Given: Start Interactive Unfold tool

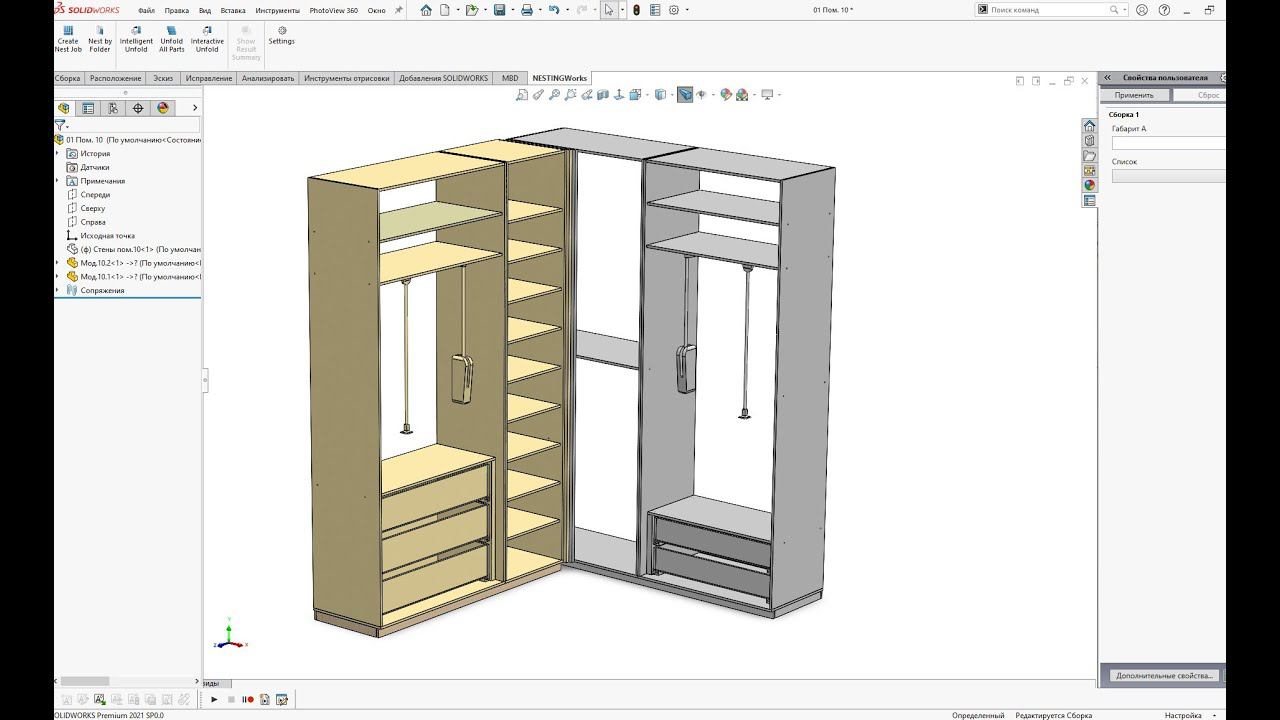Looking at the screenshot, I should pyautogui.click(x=207, y=40).
